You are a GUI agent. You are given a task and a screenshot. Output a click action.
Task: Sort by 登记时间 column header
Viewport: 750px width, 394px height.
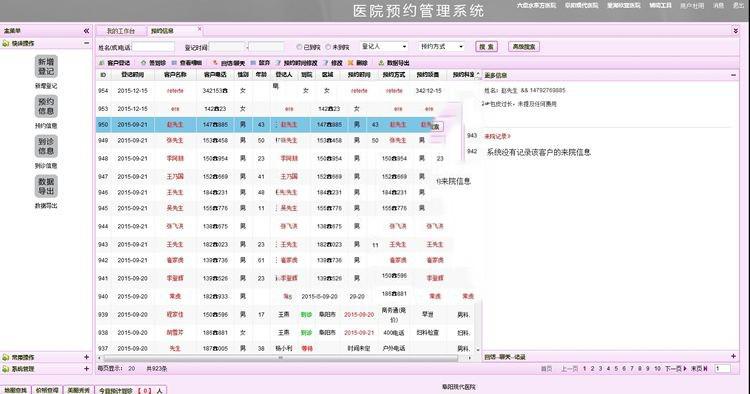tap(132, 75)
